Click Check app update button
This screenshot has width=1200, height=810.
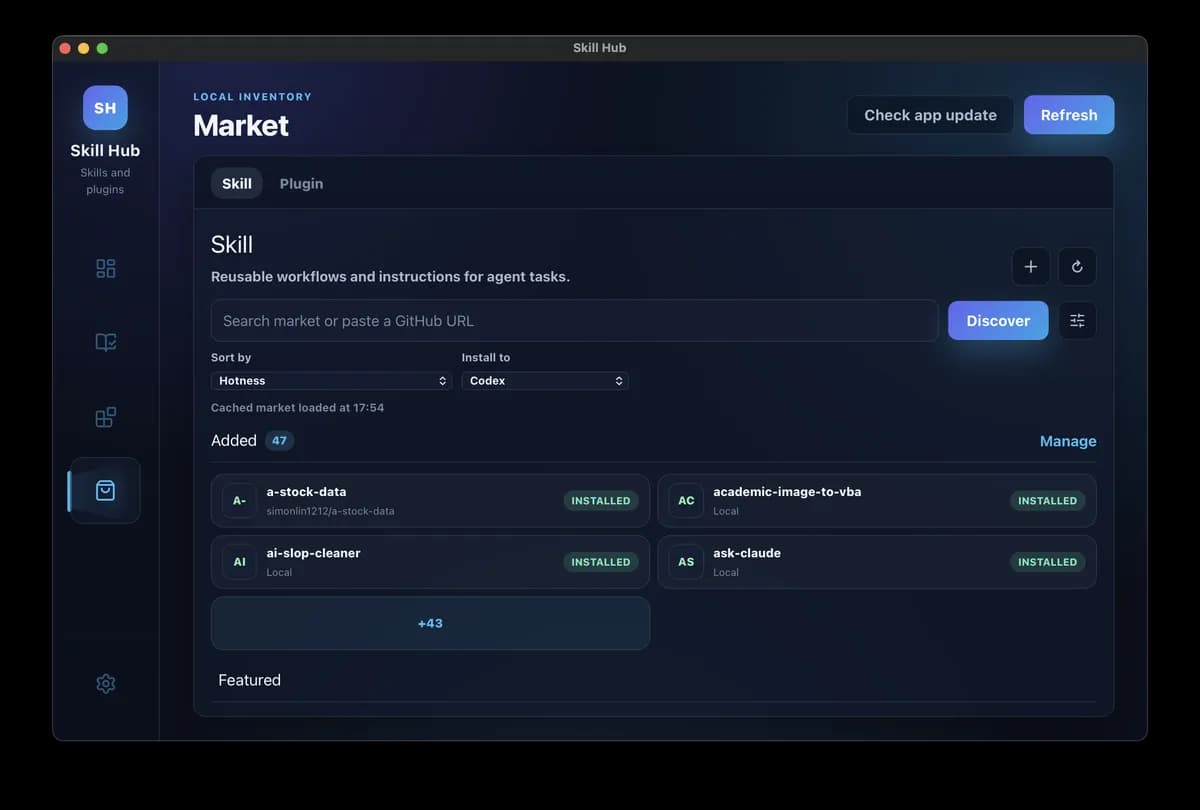930,115
